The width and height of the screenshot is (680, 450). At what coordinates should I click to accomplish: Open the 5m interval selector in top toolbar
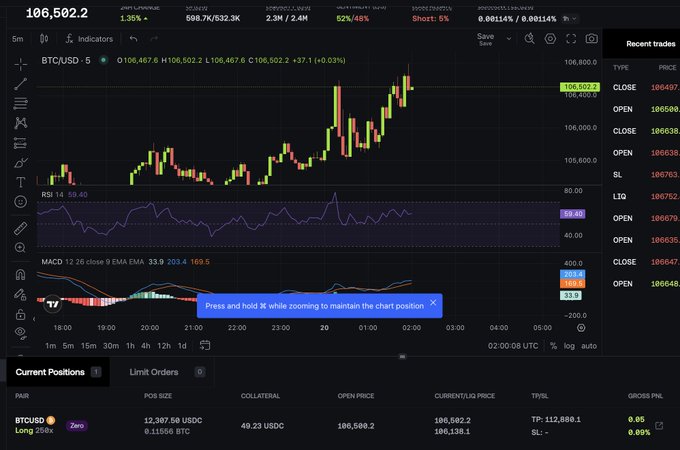[x=18, y=39]
